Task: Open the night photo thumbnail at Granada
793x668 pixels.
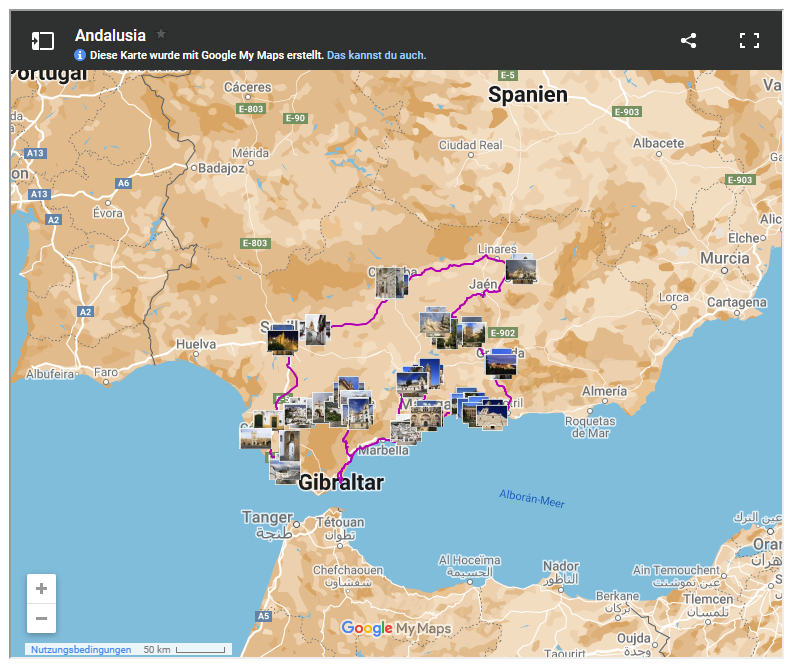Action: [x=500, y=365]
